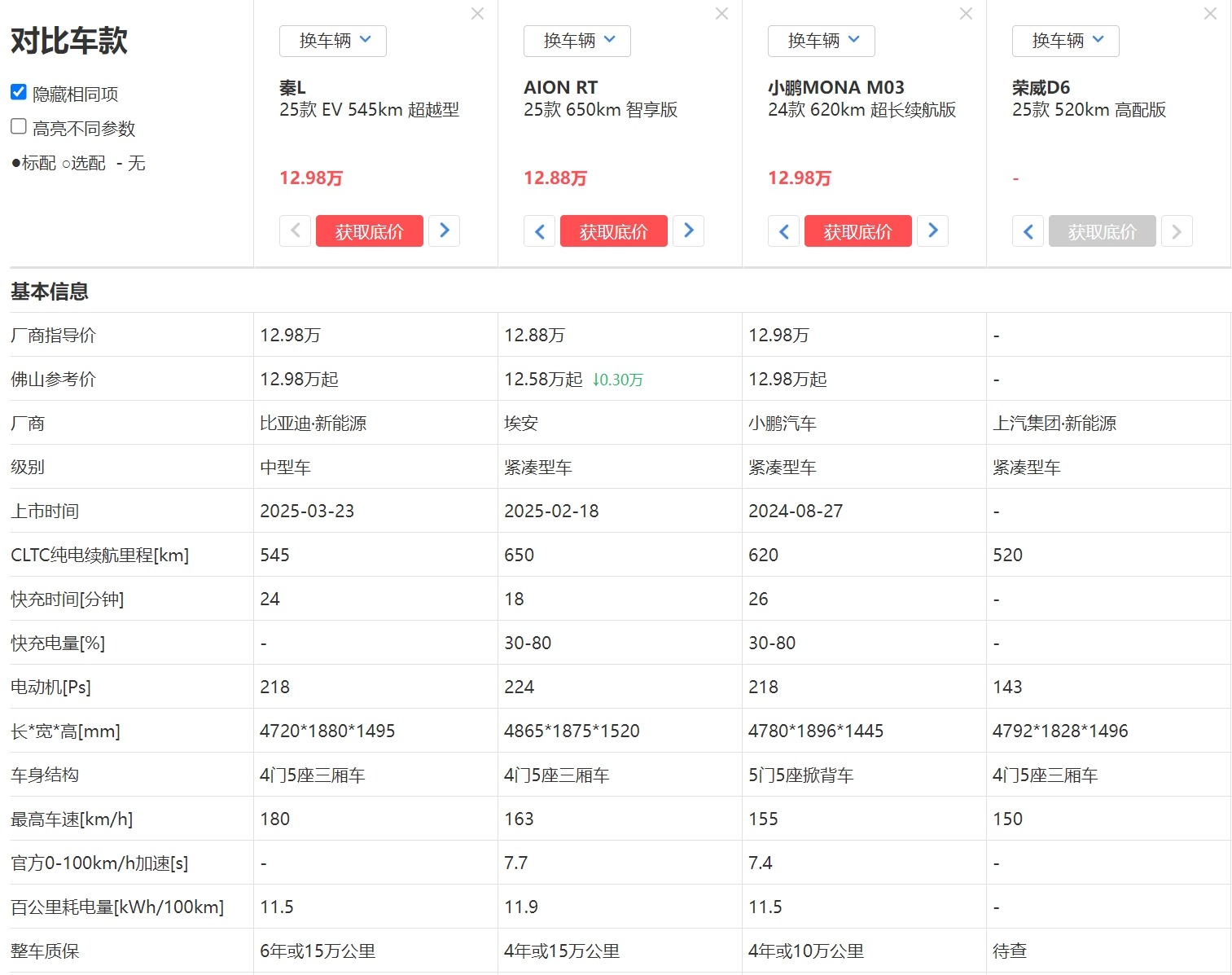Click the 上汽集团·新能源 manufacturer cell
The height and width of the screenshot is (975, 1232).
1054,423
